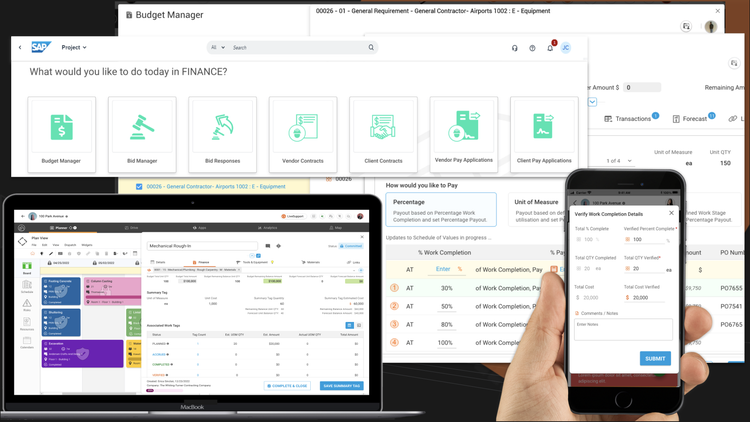Open the Bid Responses tile
This screenshot has height=422, width=750.
222,134
